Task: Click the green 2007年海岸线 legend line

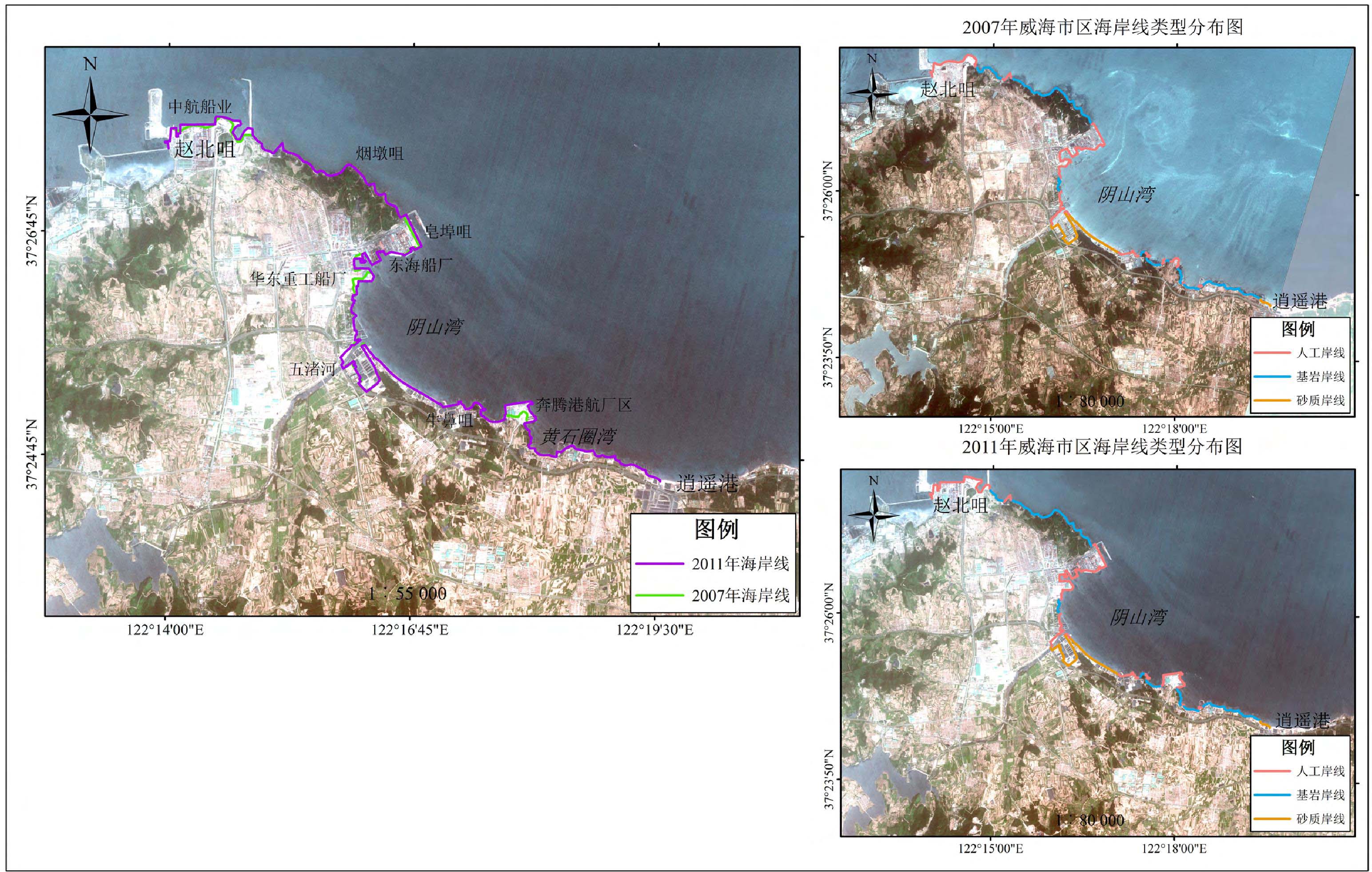Action: 659,595
